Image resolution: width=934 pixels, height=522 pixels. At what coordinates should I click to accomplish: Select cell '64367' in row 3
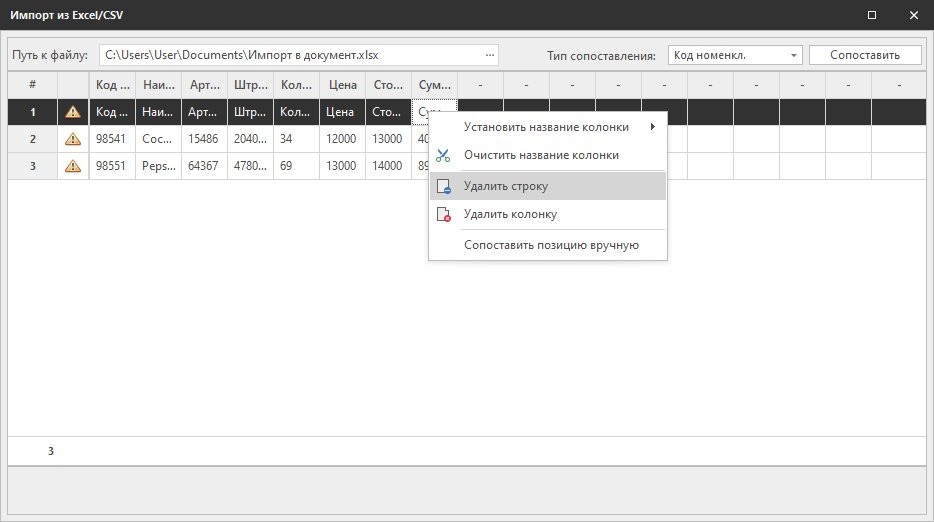pyautogui.click(x=204, y=166)
